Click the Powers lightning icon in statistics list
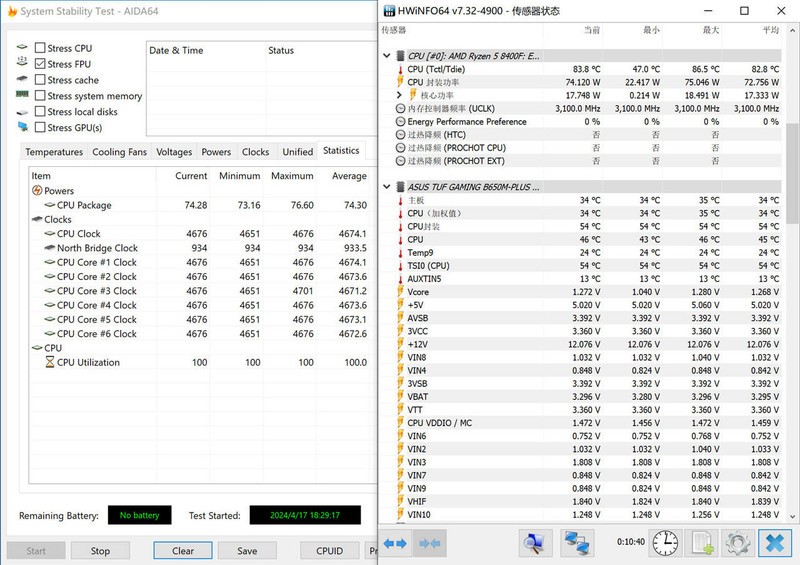800x565 pixels. point(37,190)
